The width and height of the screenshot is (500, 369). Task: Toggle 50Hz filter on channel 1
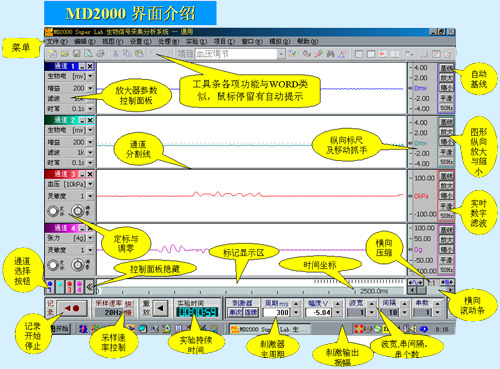(446, 108)
